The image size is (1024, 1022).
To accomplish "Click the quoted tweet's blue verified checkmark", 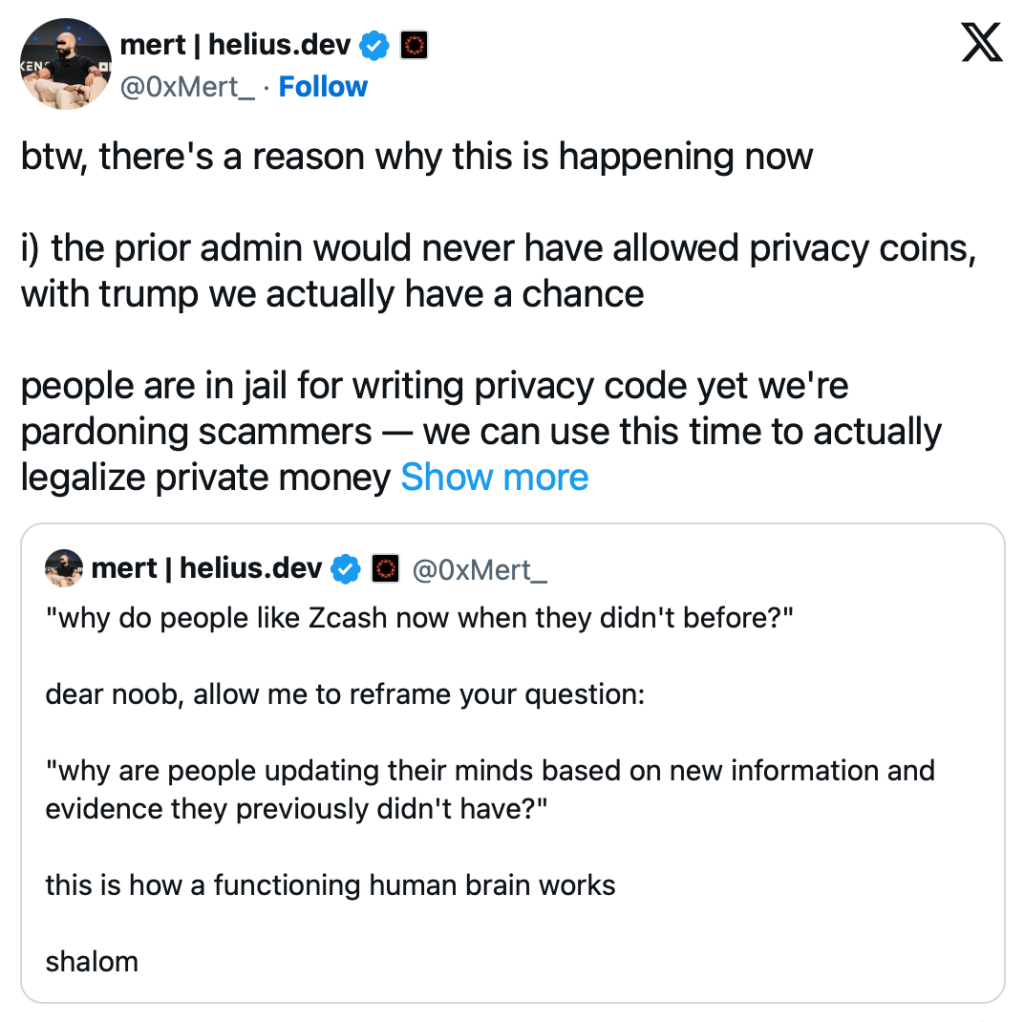I will click(x=346, y=569).
